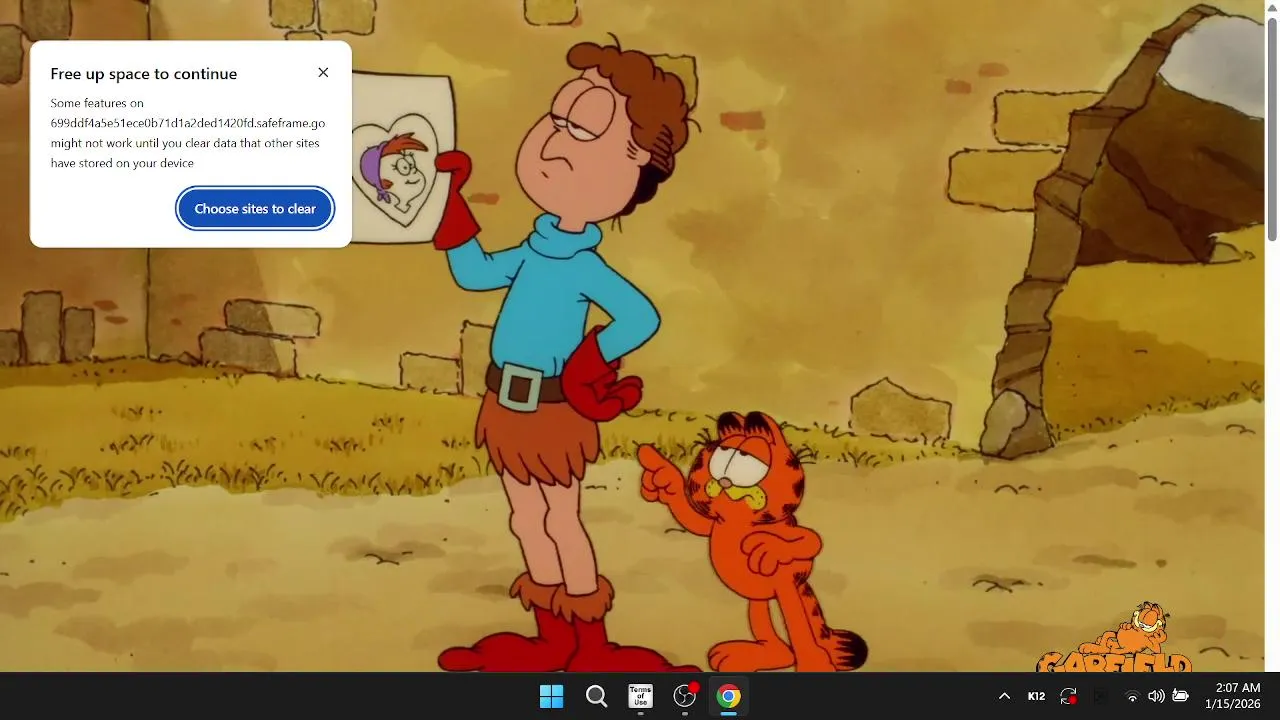Switch to OBS Studio in the taskbar
Image resolution: width=1280 pixels, height=720 pixels.
[x=685, y=696]
